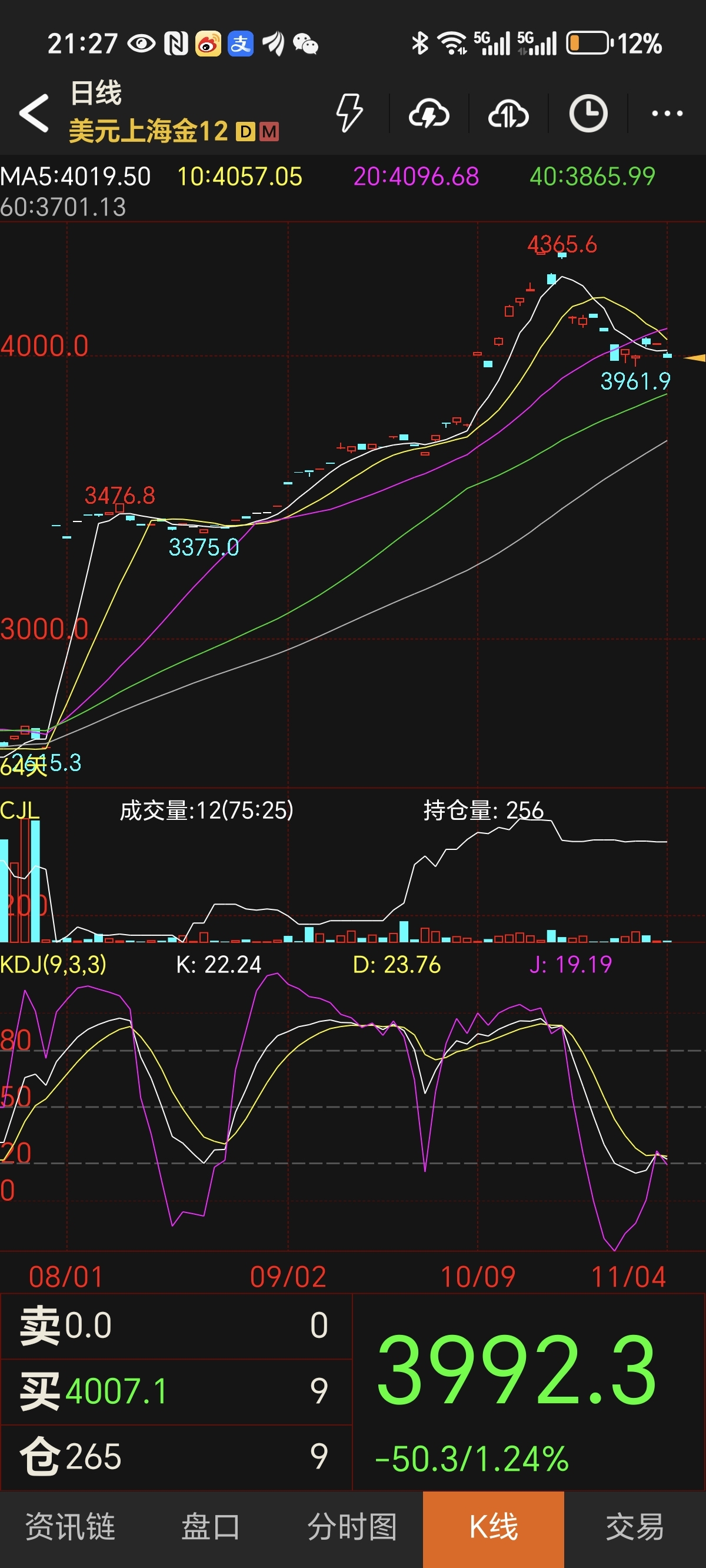Tap the MA5:4019.50 indicator label
This screenshot has height=1568, width=706.
[x=75, y=177]
